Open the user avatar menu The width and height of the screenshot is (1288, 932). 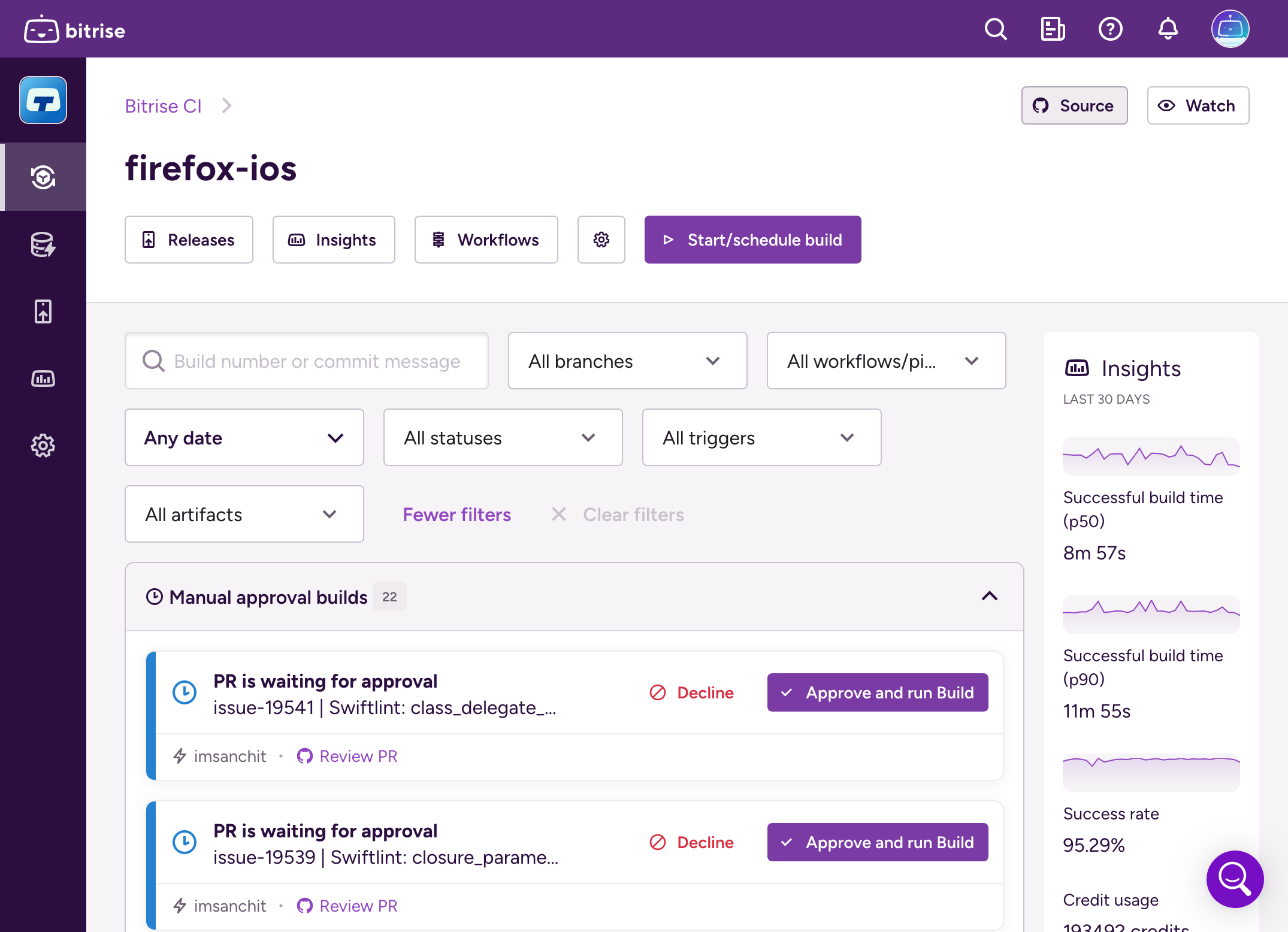pos(1230,29)
